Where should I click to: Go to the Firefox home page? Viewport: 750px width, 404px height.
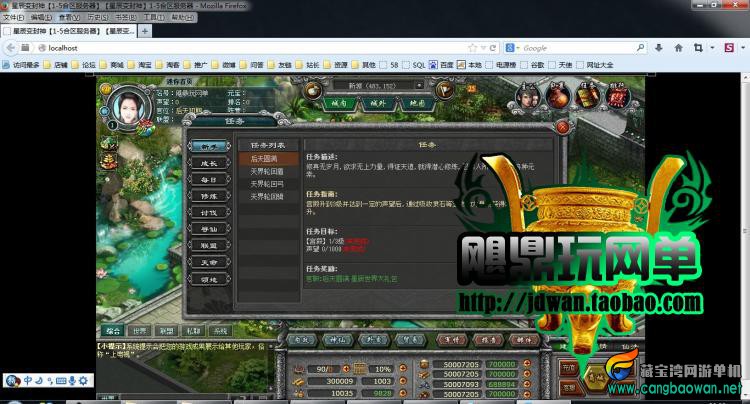(x=678, y=48)
